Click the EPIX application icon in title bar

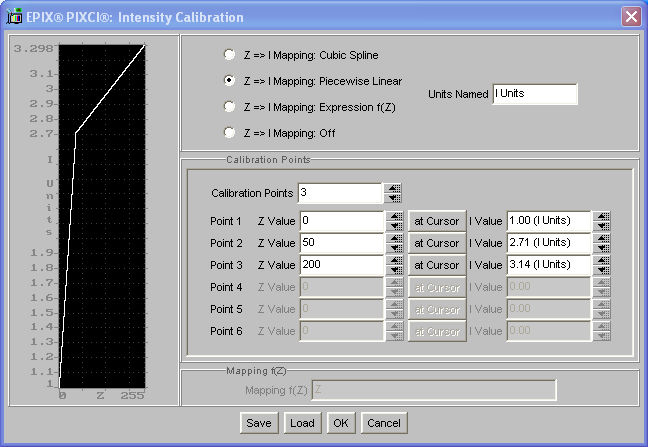point(14,17)
